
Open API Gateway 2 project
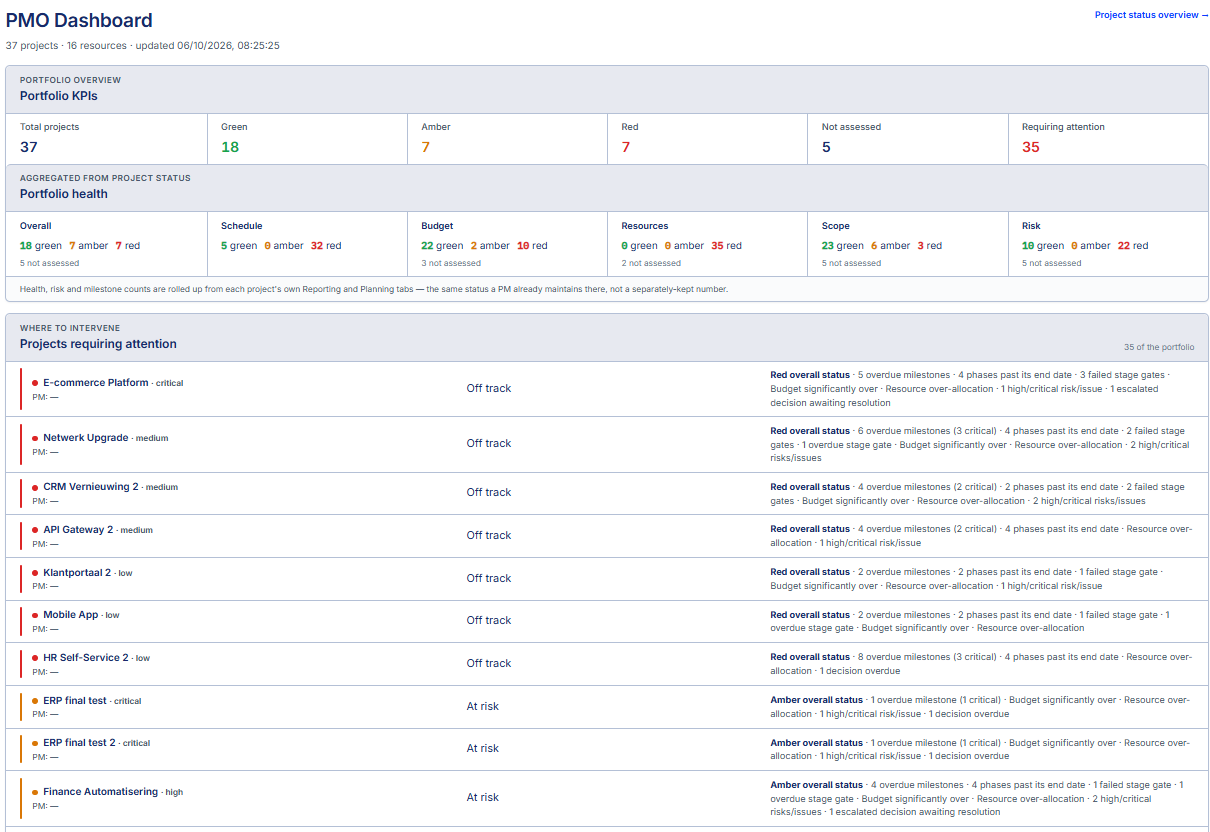78,530
